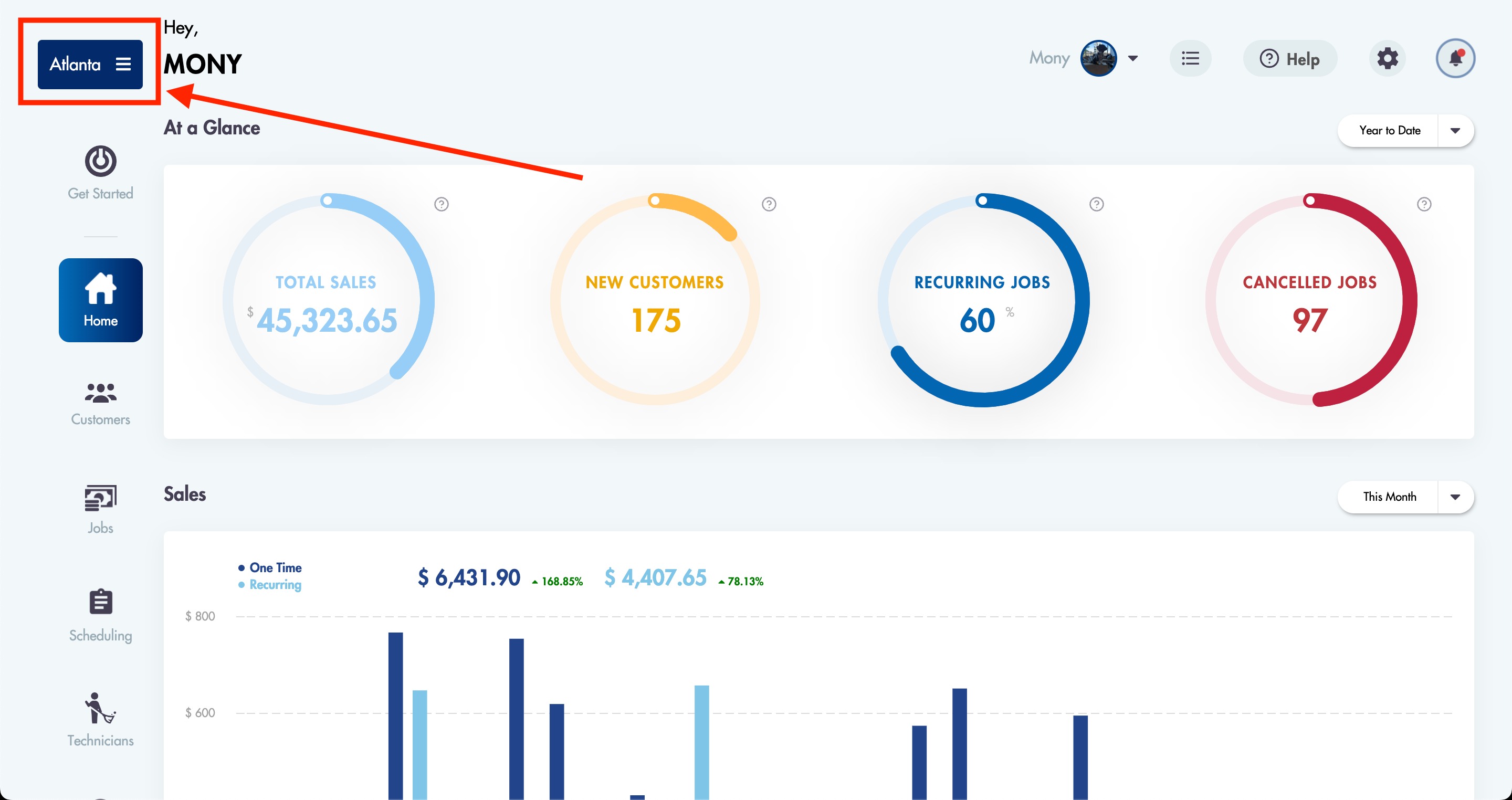Click the Cancelled Jobs help question icon

point(1424,204)
